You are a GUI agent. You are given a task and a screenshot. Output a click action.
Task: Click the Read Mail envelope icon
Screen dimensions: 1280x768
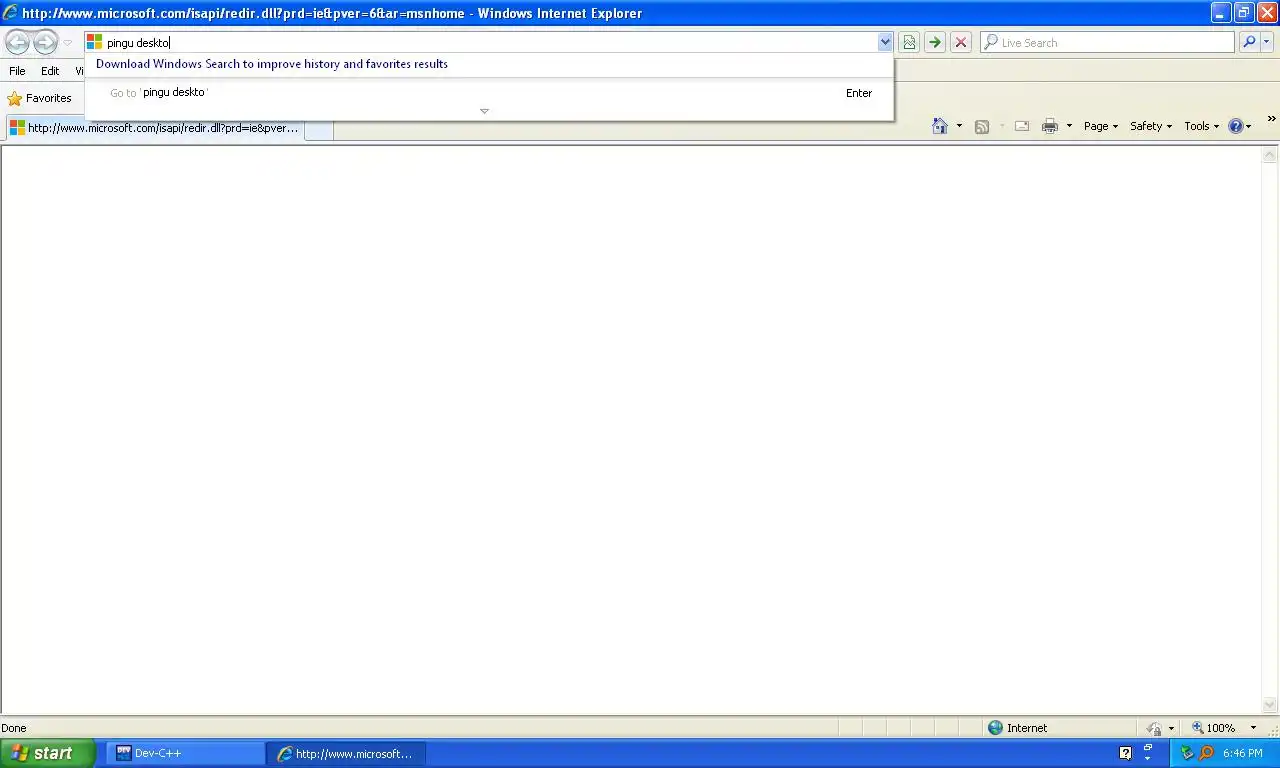tap(1022, 126)
